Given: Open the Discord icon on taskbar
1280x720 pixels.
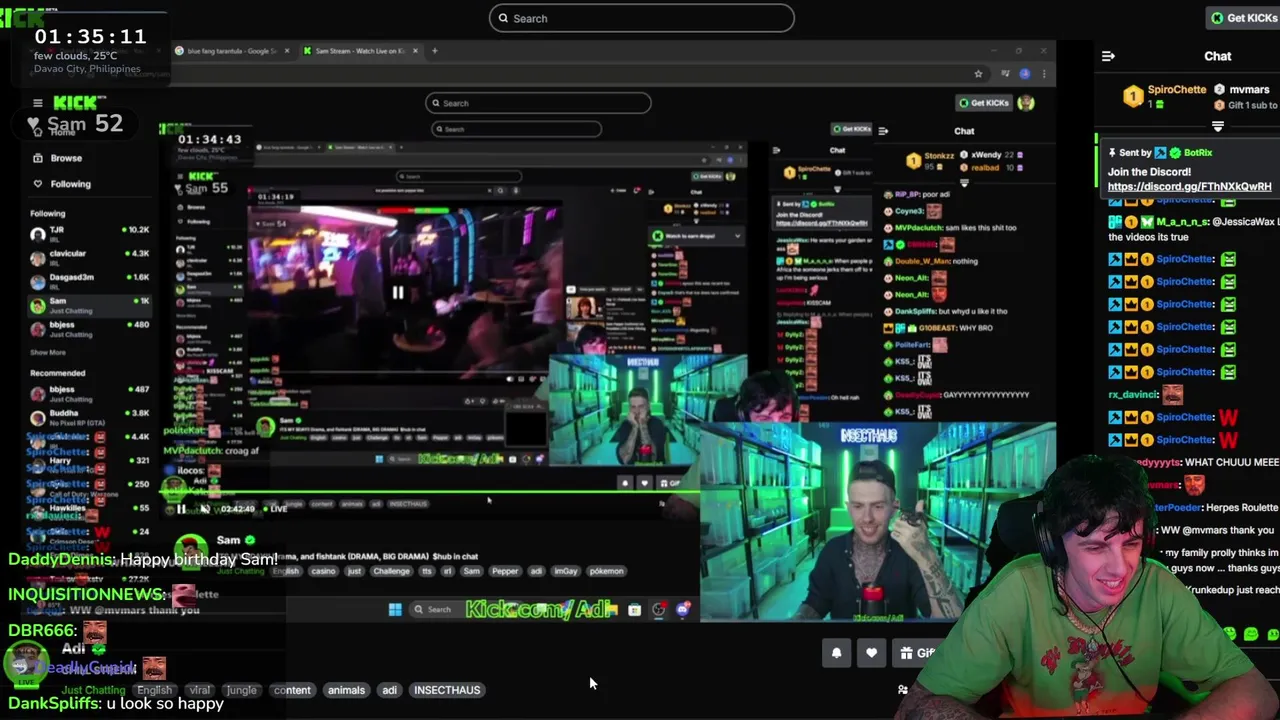Looking at the screenshot, I should pyautogui.click(x=683, y=610).
